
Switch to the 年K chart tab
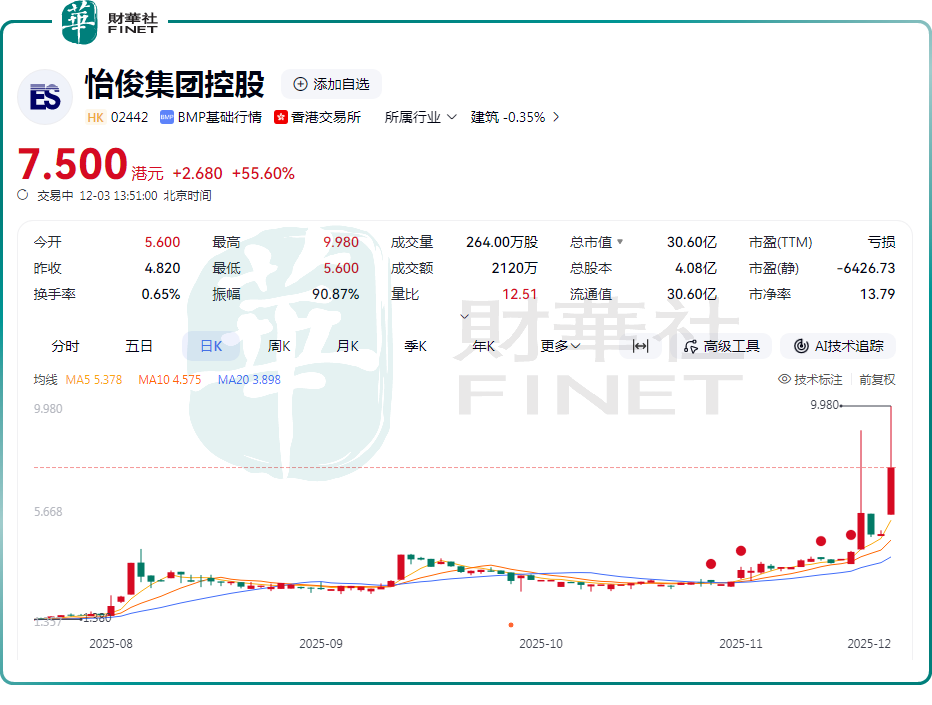point(483,346)
